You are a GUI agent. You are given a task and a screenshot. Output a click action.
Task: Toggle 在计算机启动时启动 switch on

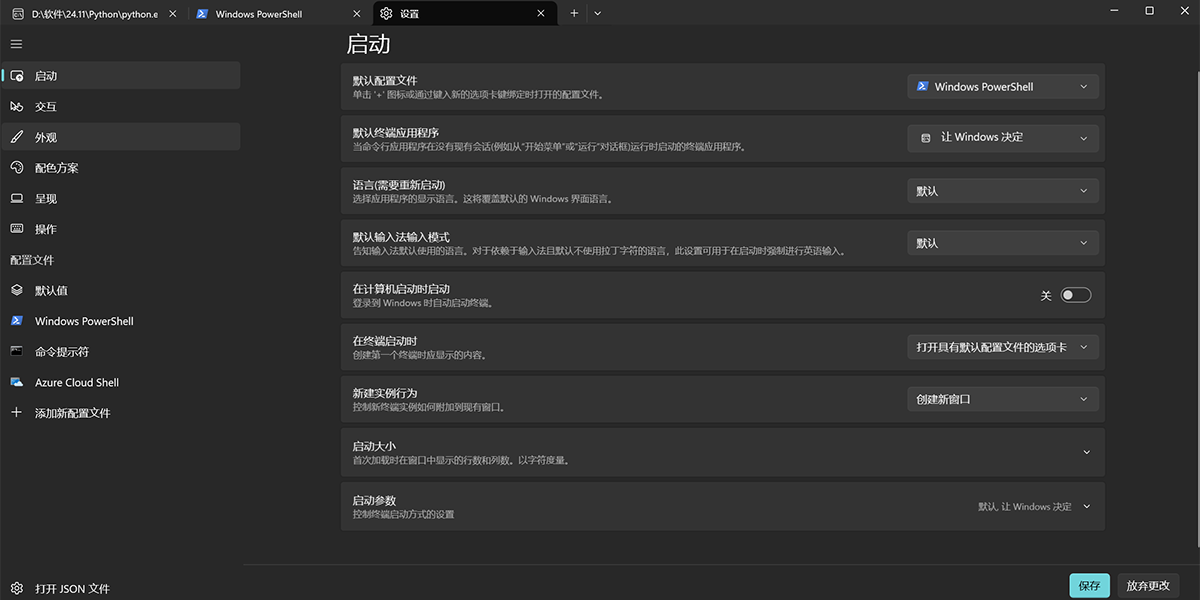pyautogui.click(x=1075, y=294)
